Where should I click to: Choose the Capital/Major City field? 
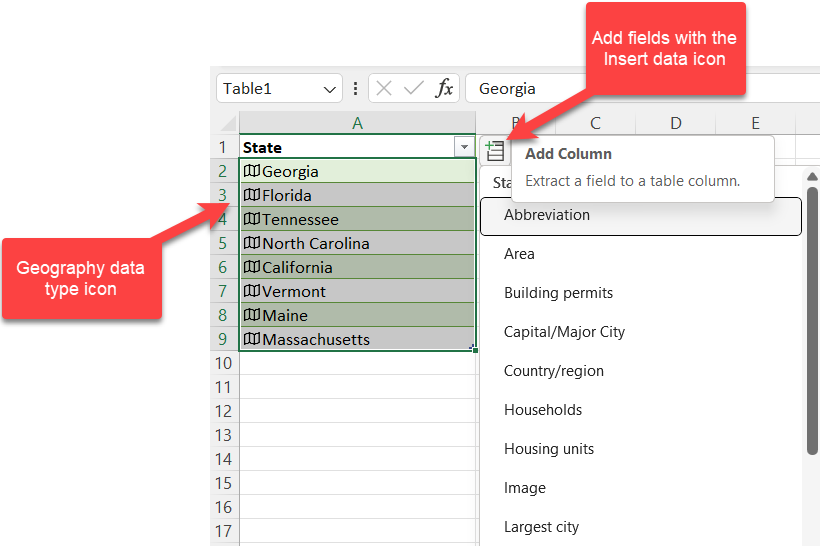pos(641,332)
